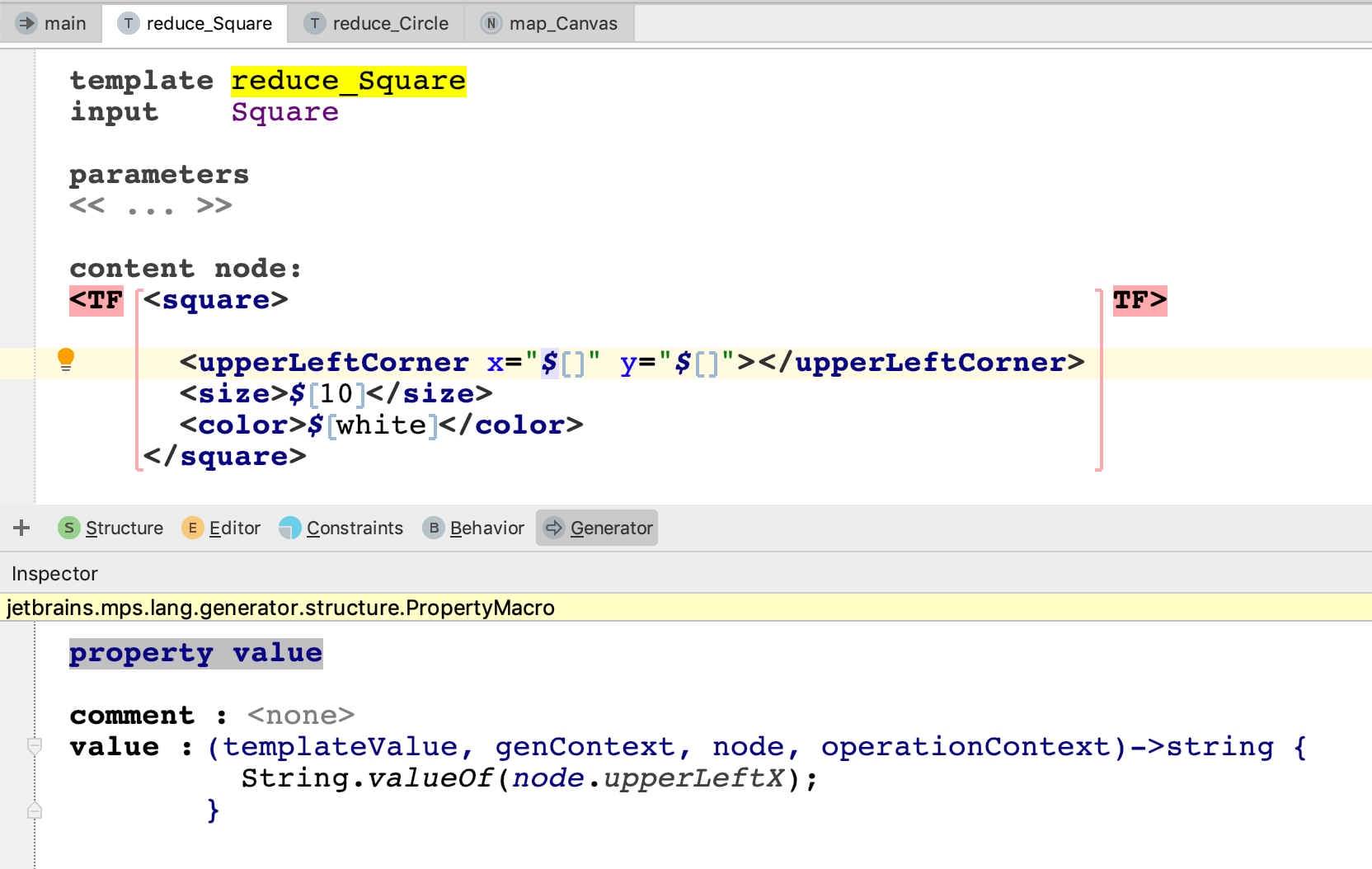Select the x attribute property macro

549,363
